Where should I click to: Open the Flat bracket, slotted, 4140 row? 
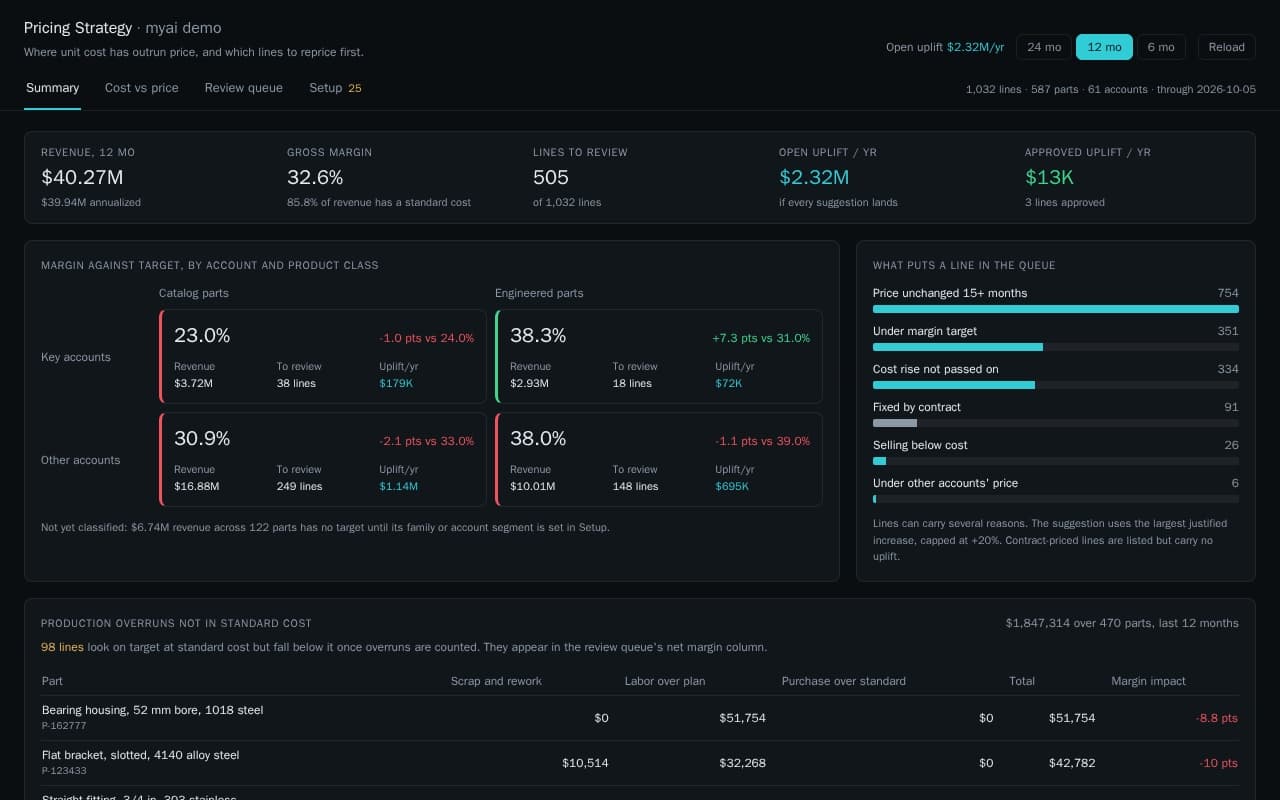pos(640,763)
